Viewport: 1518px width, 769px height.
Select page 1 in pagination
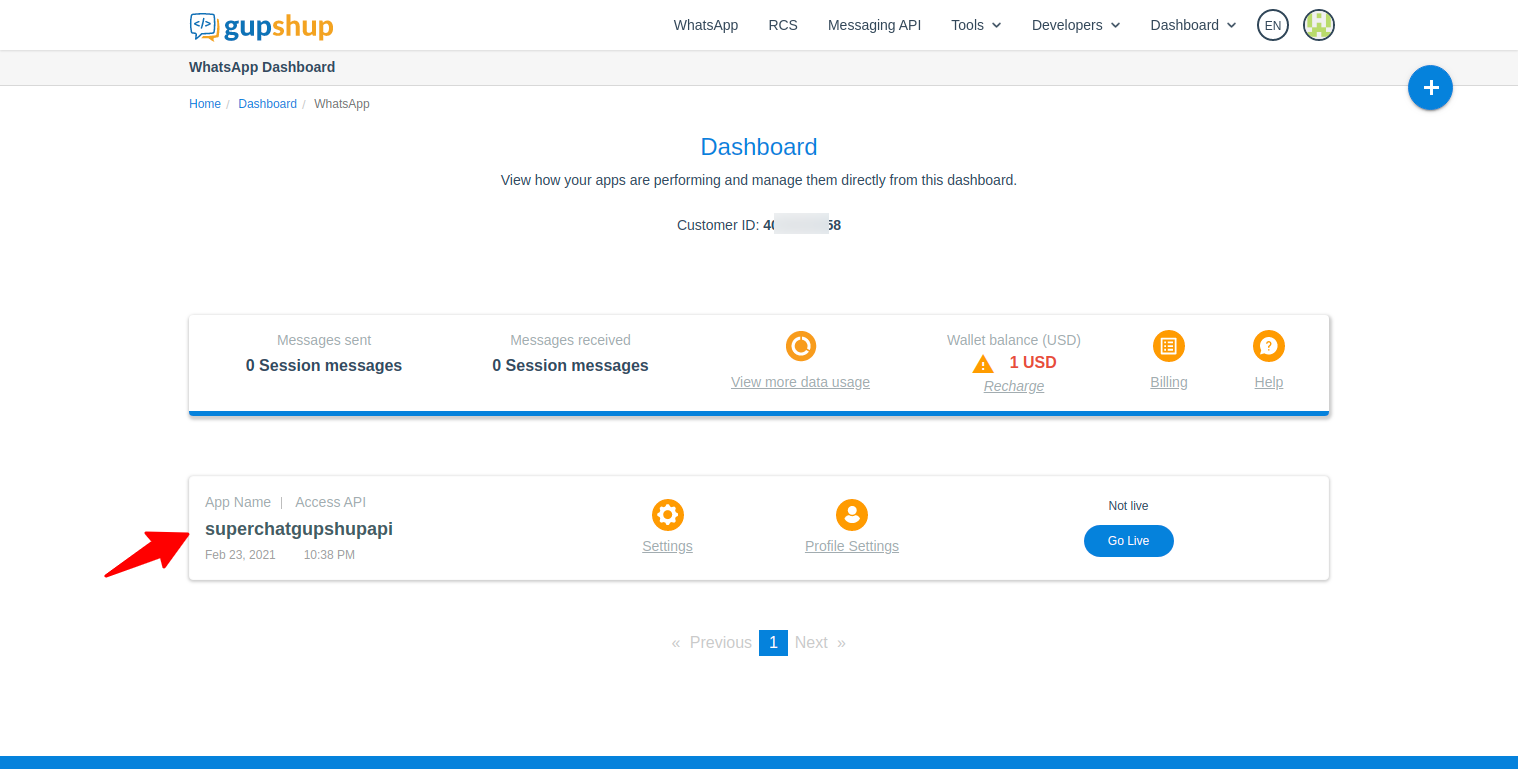tap(773, 642)
